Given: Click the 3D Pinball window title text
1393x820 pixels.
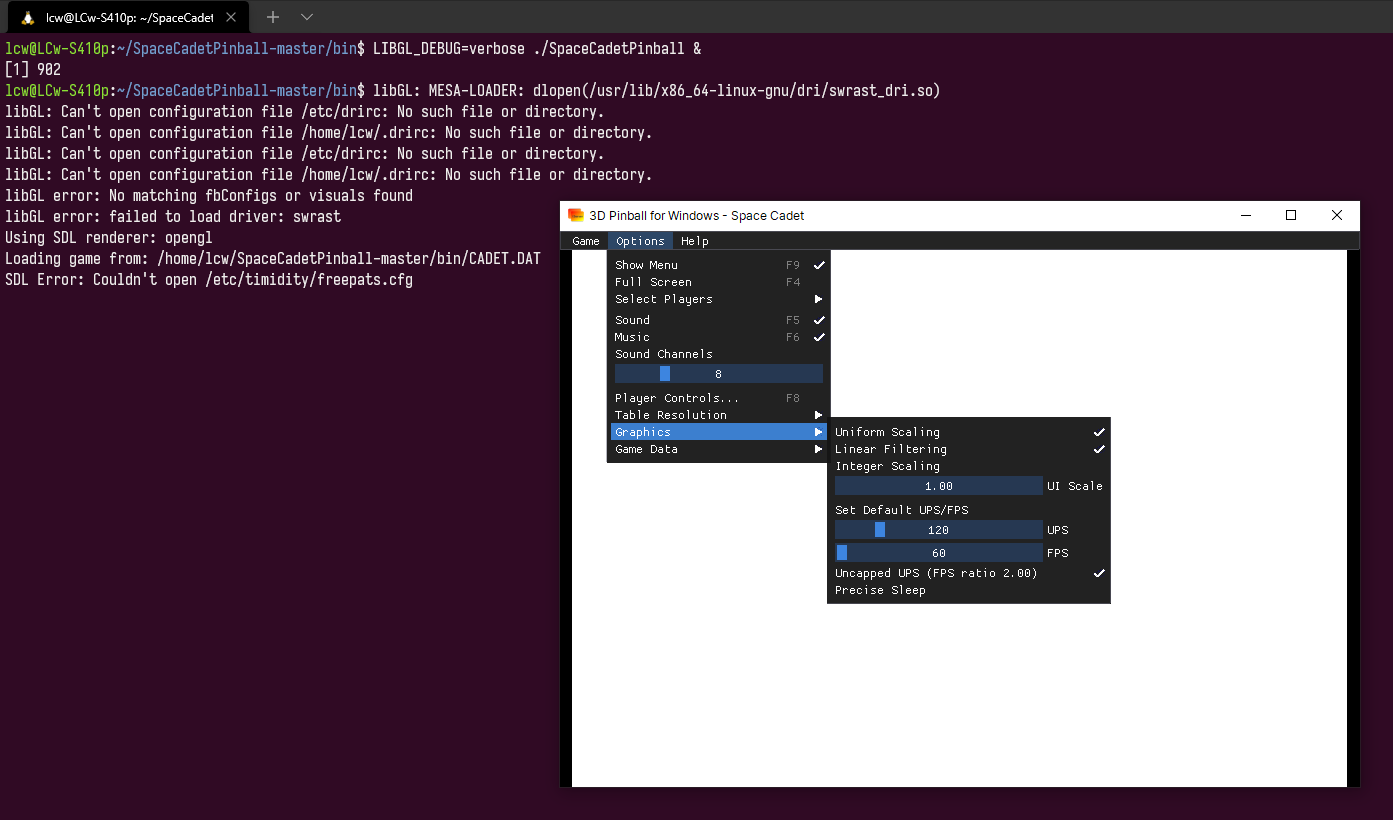Looking at the screenshot, I should (697, 215).
